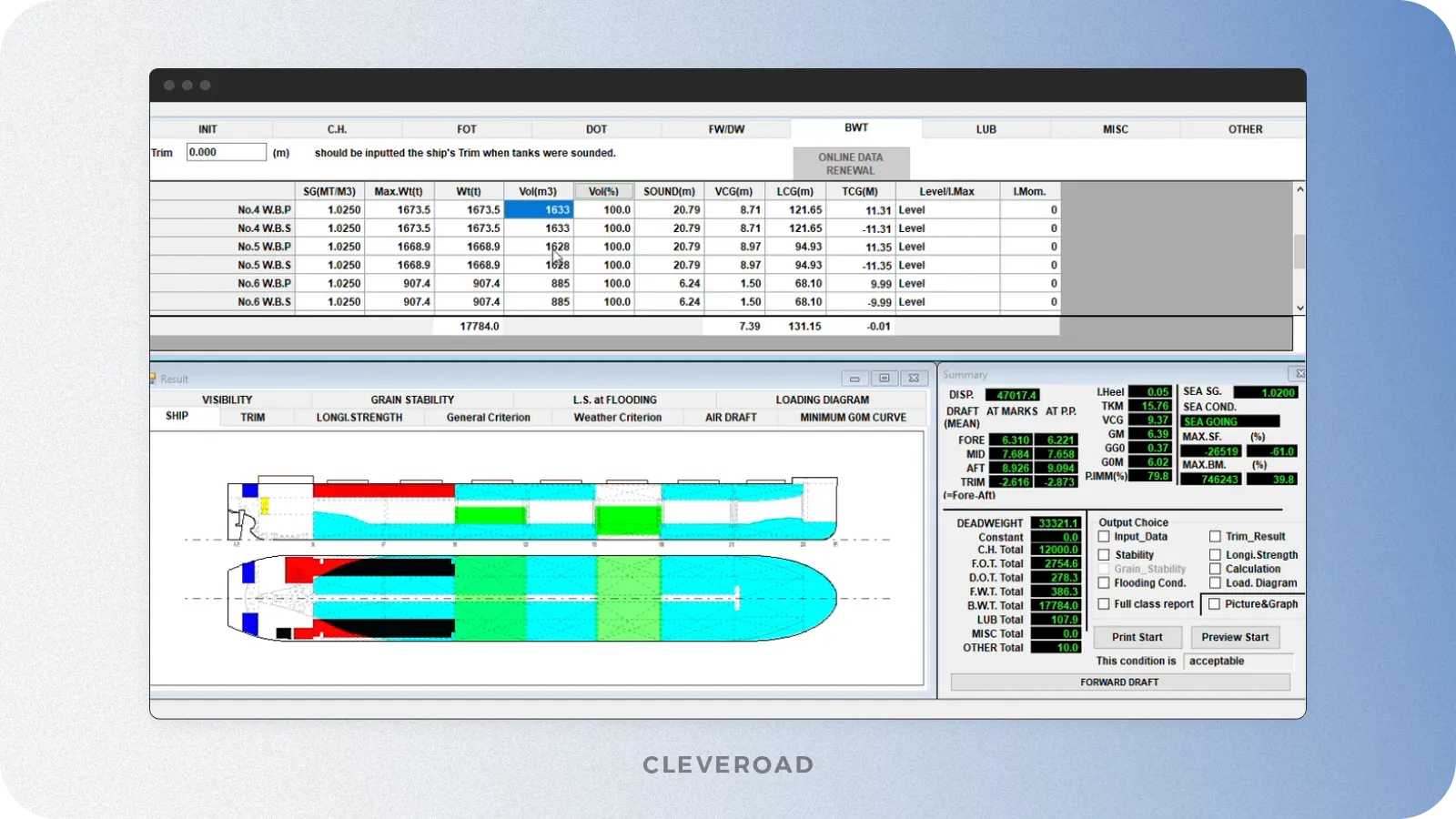This screenshot has width=1456, height=819.
Task: Click scroll down arrow of tank table
Action: tap(1299, 308)
